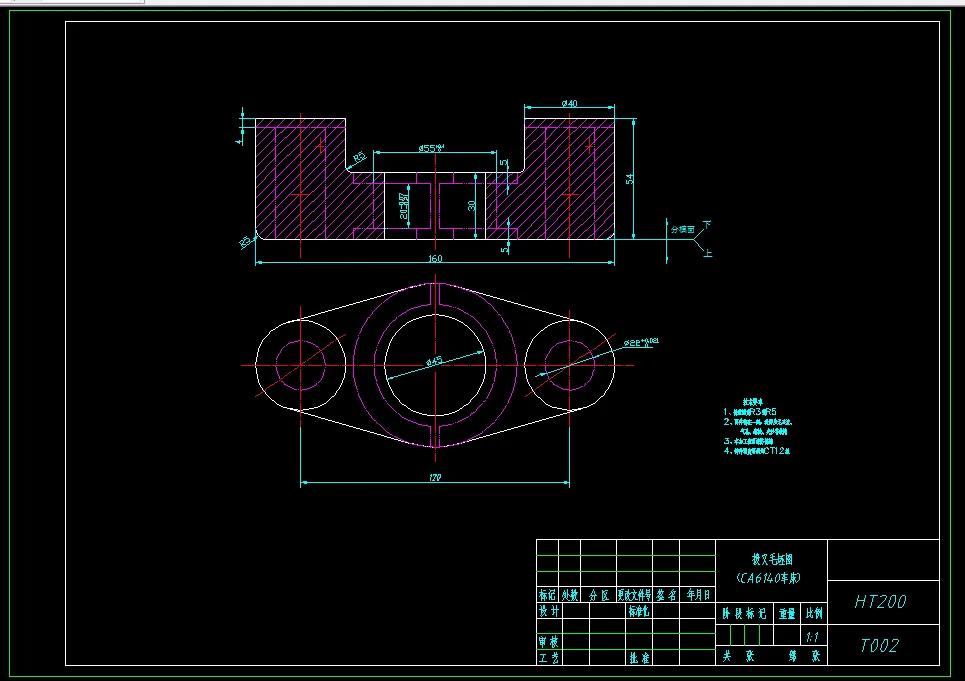Screen dimensions: 965x681
Task: Click the 分模面 parting surface label
Action: pyautogui.click(x=683, y=229)
